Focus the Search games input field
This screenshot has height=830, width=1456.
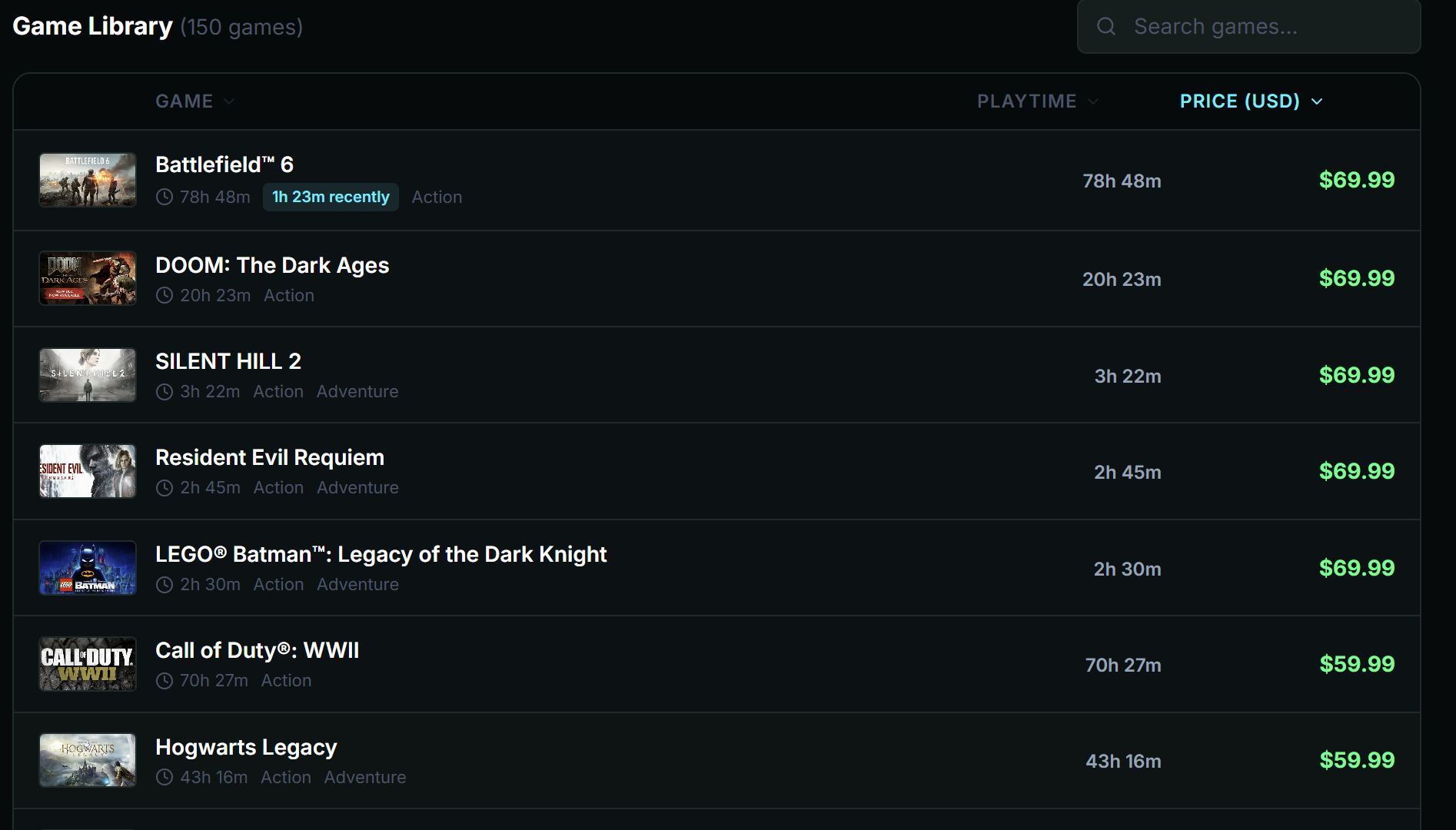click(x=1248, y=27)
